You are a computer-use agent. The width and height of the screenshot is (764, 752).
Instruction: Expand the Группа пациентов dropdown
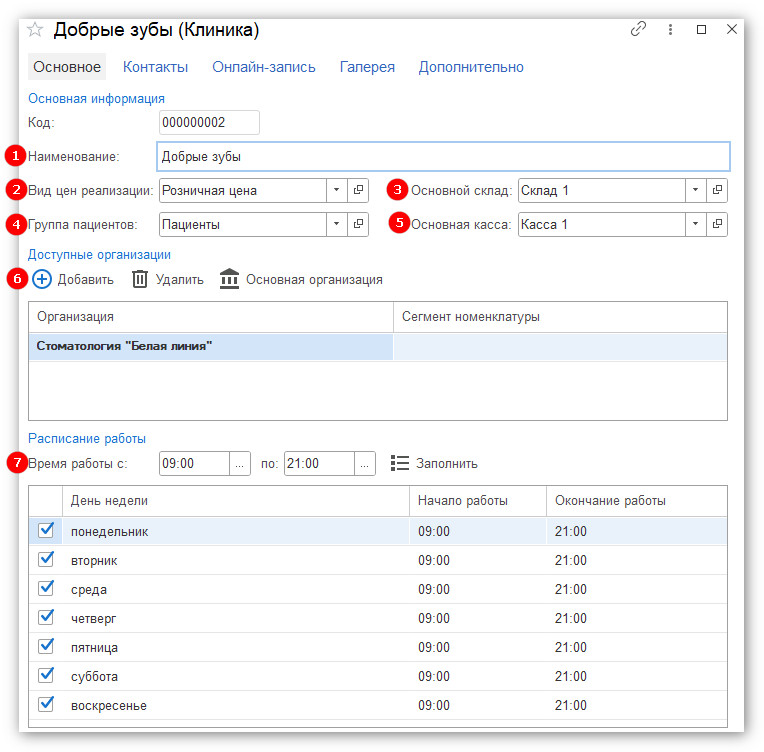click(337, 224)
